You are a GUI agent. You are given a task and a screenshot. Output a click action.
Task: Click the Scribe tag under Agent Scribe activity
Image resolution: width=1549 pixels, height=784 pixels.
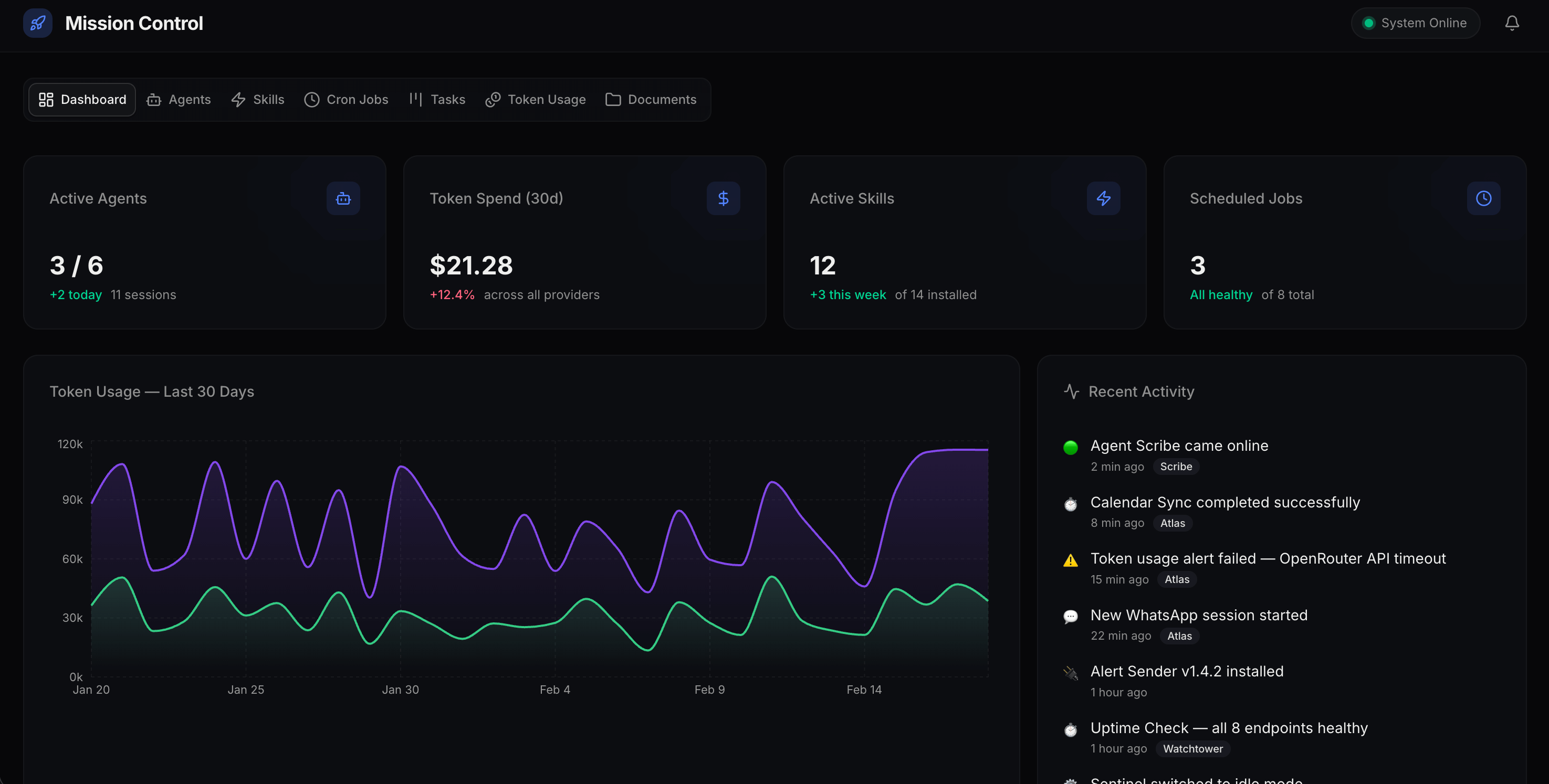[1176, 466]
